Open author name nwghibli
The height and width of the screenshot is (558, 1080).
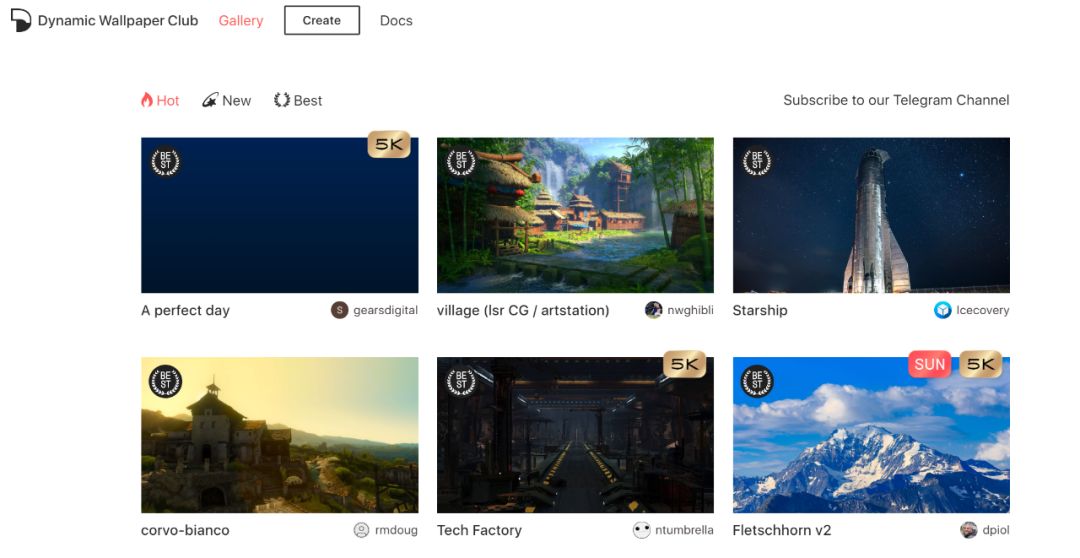[x=690, y=311]
